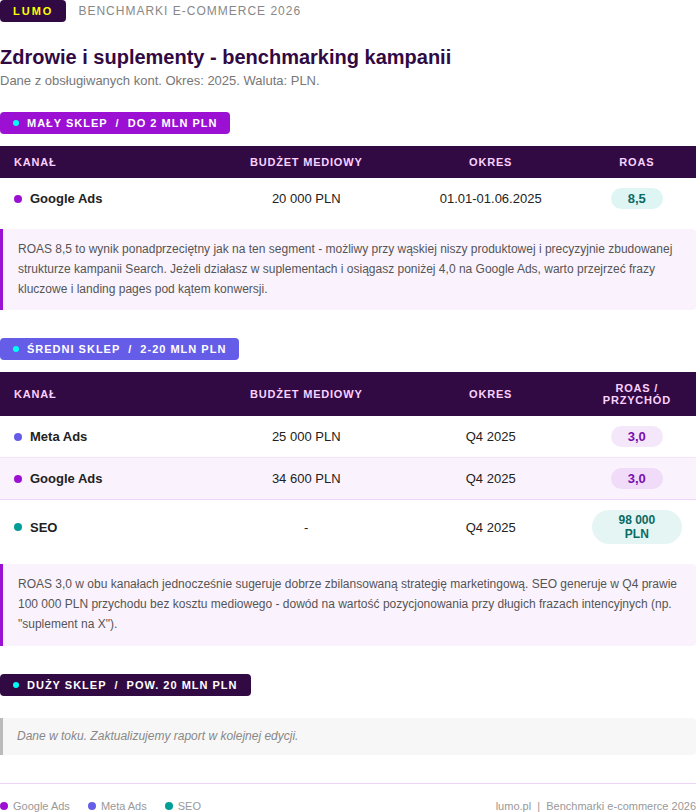Screen dimensions: 696x812
Task: Click the '34 600 PLN' budget cell
Action: coord(306,479)
